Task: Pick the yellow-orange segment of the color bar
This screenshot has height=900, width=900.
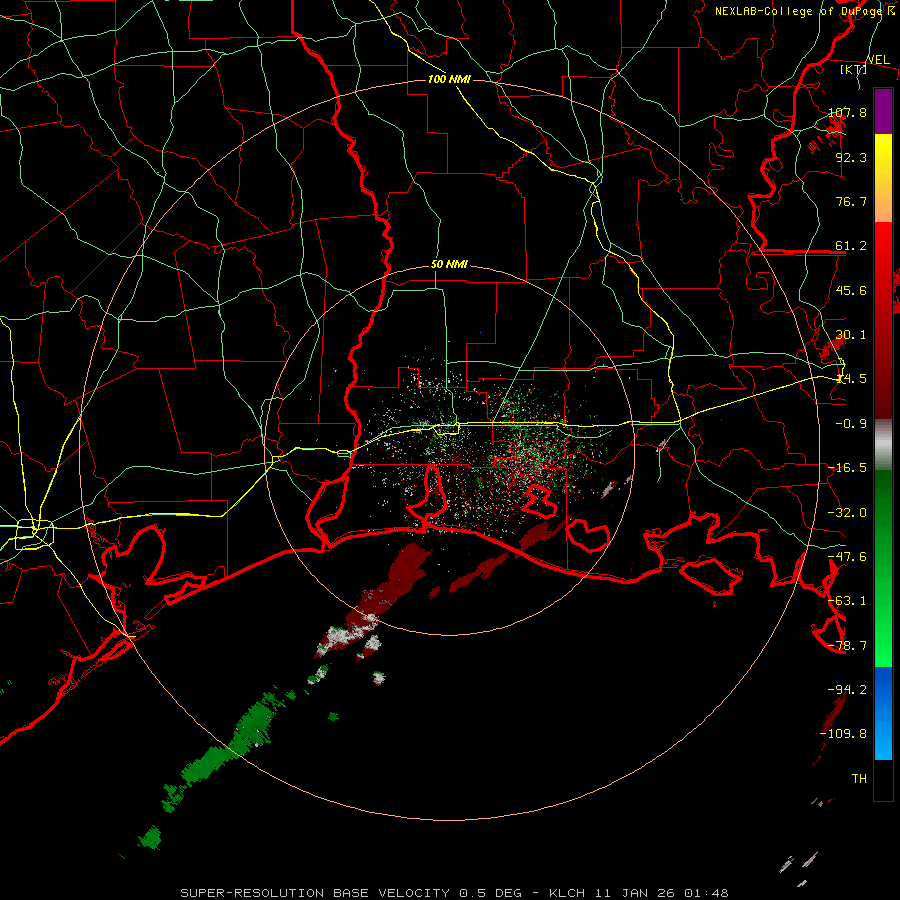Action: tap(883, 178)
